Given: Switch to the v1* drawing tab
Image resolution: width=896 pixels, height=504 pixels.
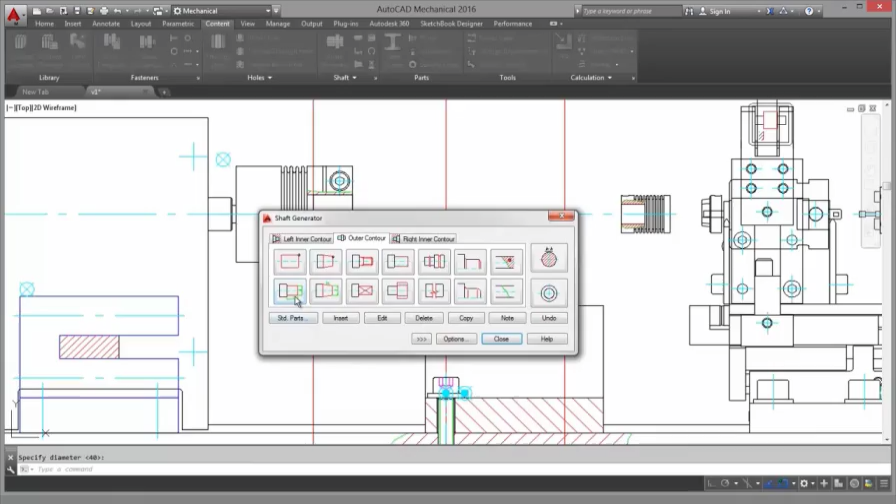Looking at the screenshot, I should 119,92.
